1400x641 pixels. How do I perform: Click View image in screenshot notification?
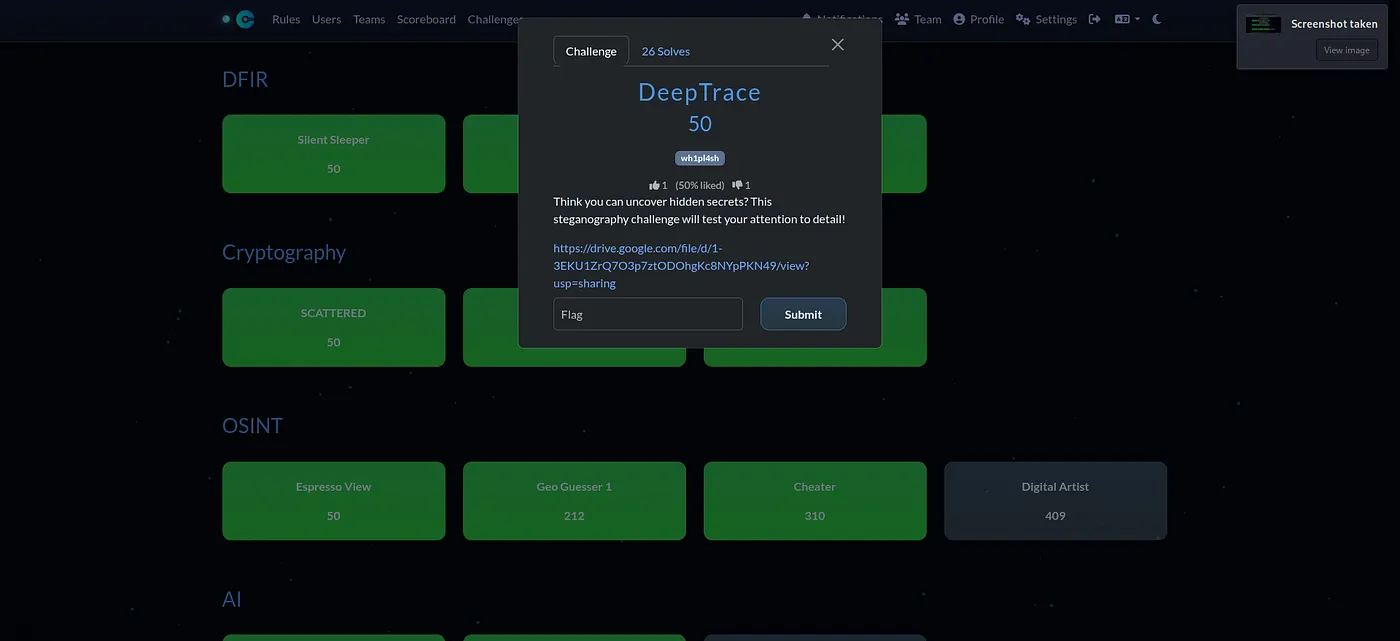click(1347, 50)
